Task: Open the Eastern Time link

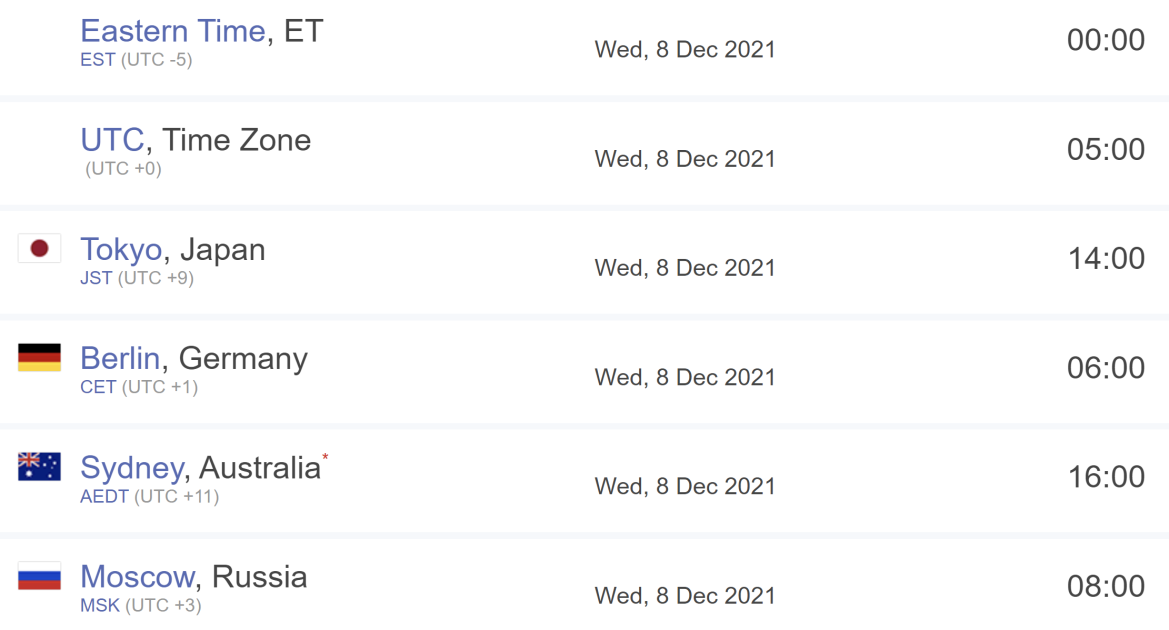Action: coord(173,31)
